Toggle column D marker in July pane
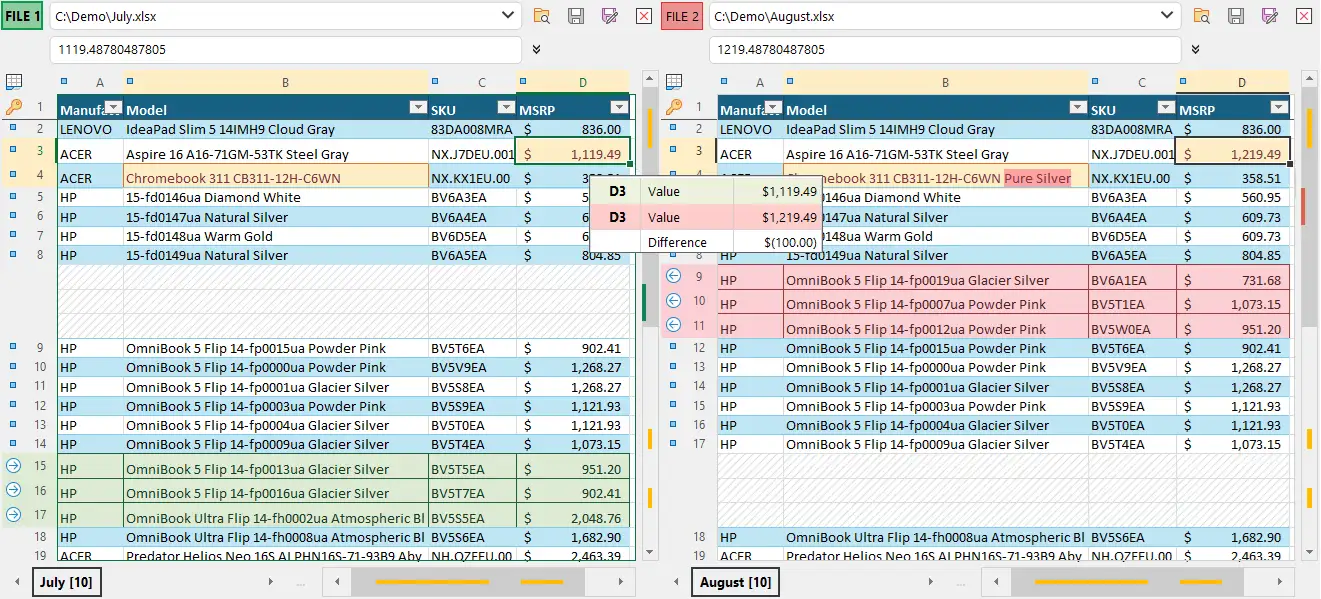This screenshot has width=1321, height=599. (522, 81)
